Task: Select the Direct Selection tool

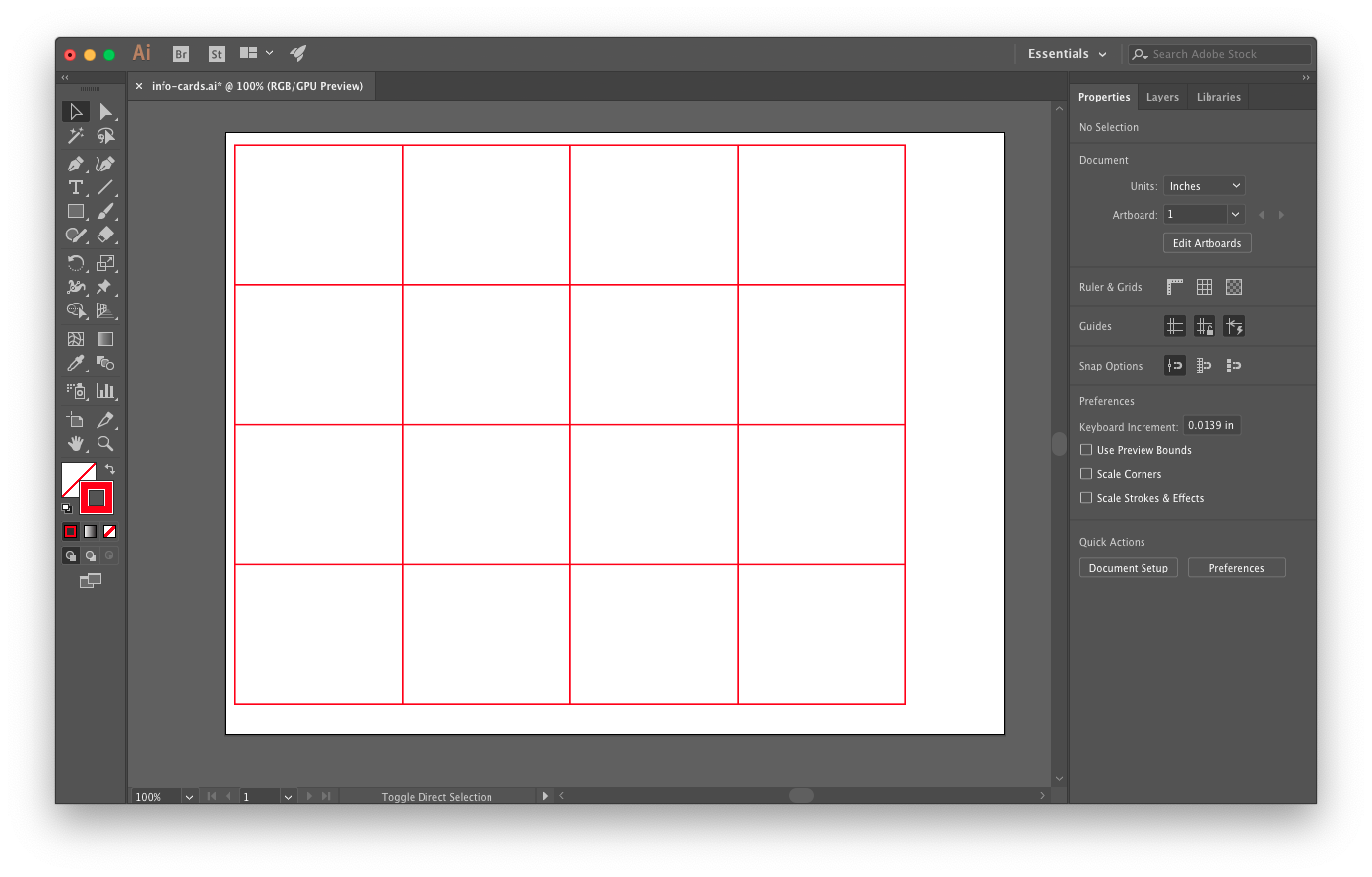Action: click(105, 111)
